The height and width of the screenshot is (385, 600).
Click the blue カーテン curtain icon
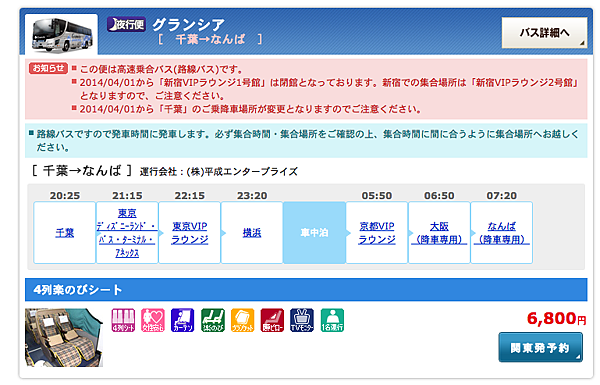tap(183, 320)
